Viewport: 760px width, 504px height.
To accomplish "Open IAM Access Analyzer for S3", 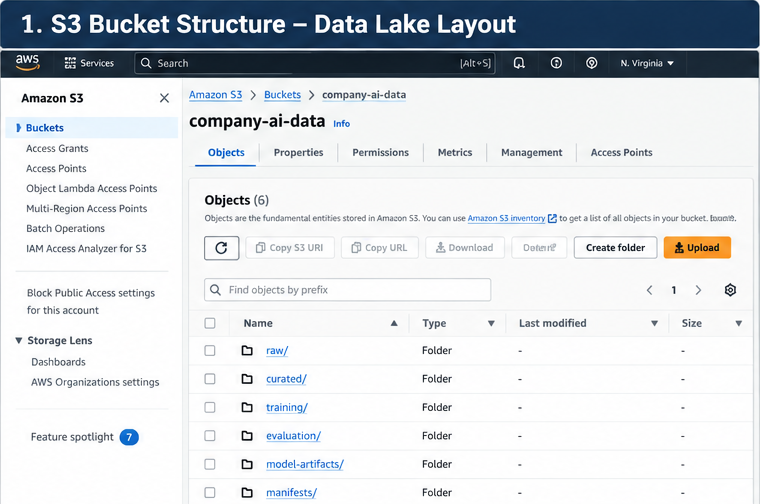I will (86, 249).
